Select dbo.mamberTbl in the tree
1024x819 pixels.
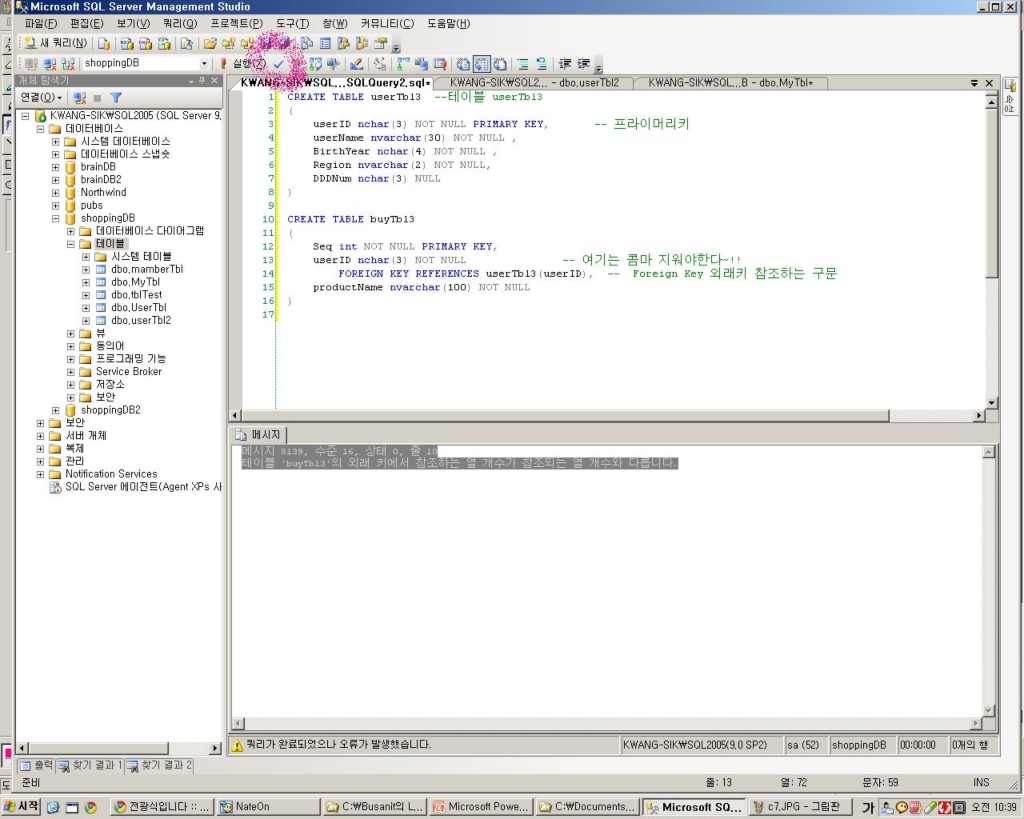[x=147, y=269]
